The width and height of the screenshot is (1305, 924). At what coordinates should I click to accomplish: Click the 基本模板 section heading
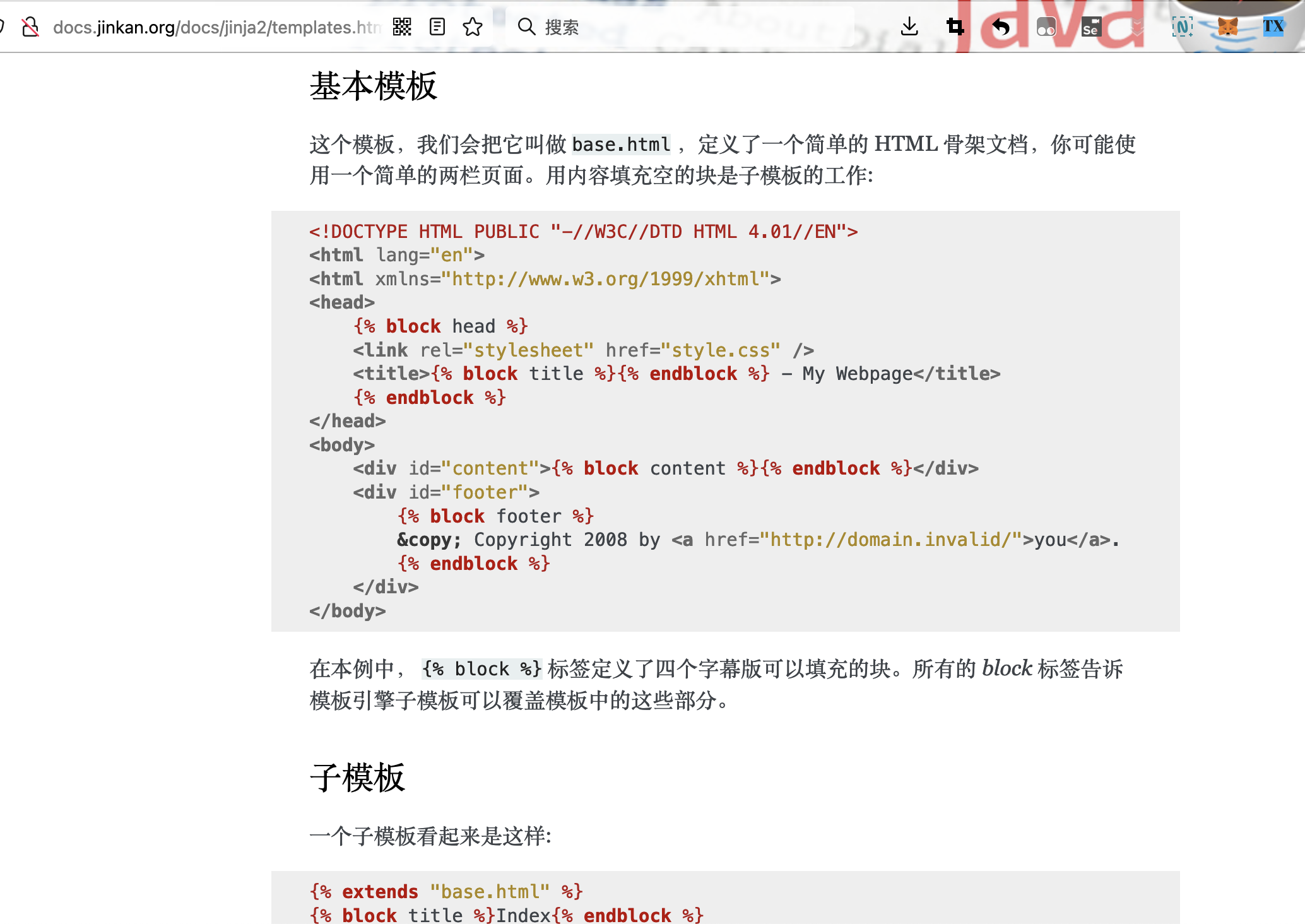pos(374,86)
